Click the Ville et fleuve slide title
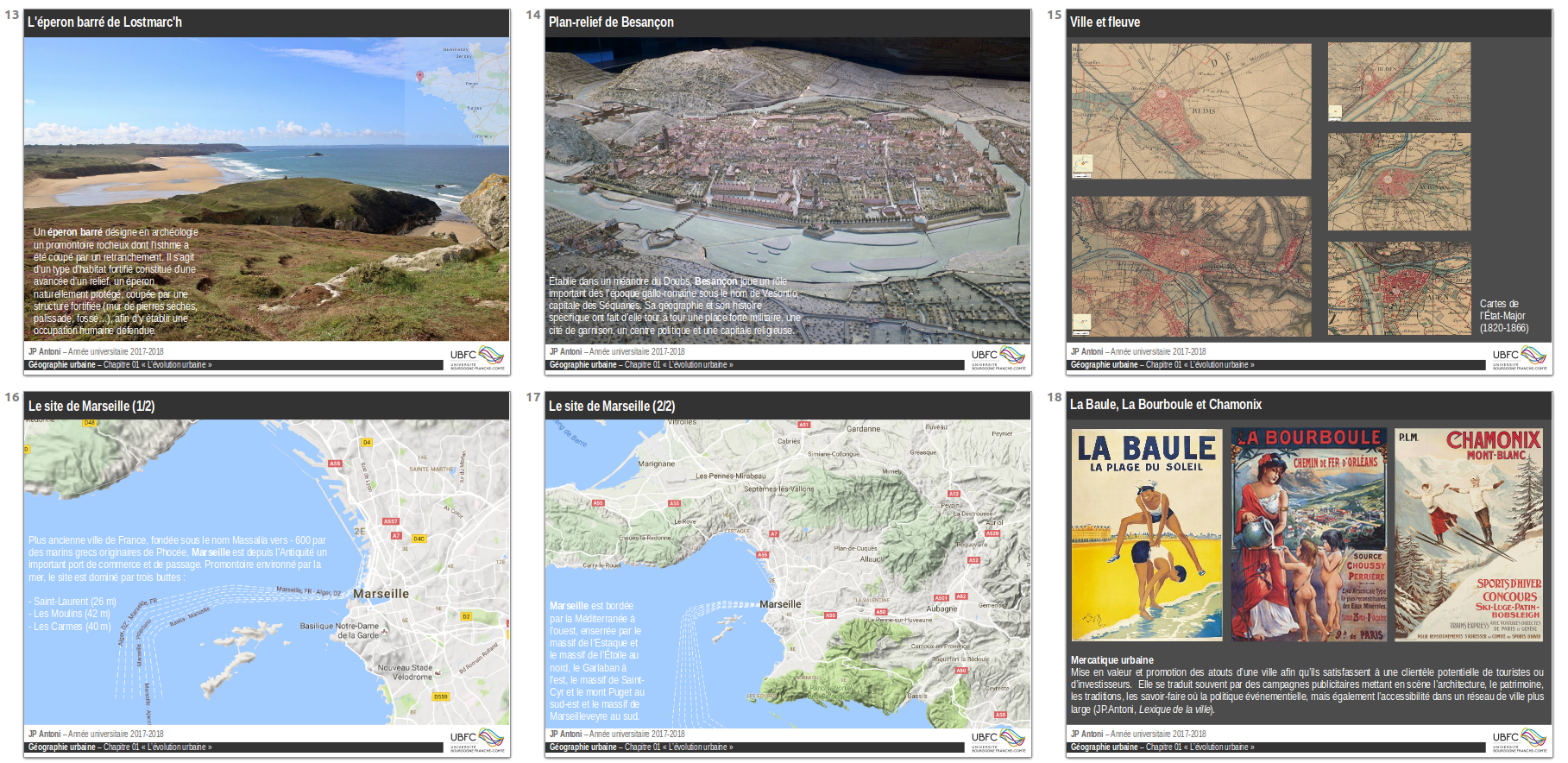1568x763 pixels. click(1105, 22)
